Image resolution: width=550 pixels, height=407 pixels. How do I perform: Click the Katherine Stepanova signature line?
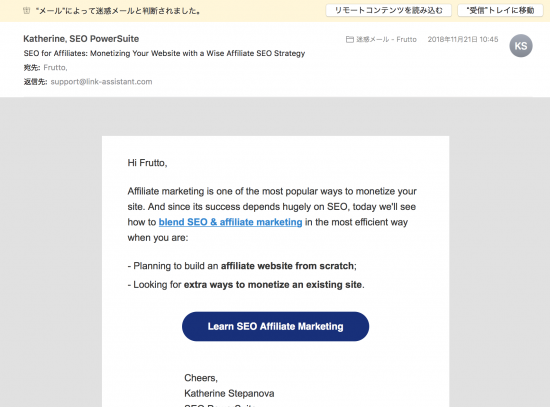[229, 393]
